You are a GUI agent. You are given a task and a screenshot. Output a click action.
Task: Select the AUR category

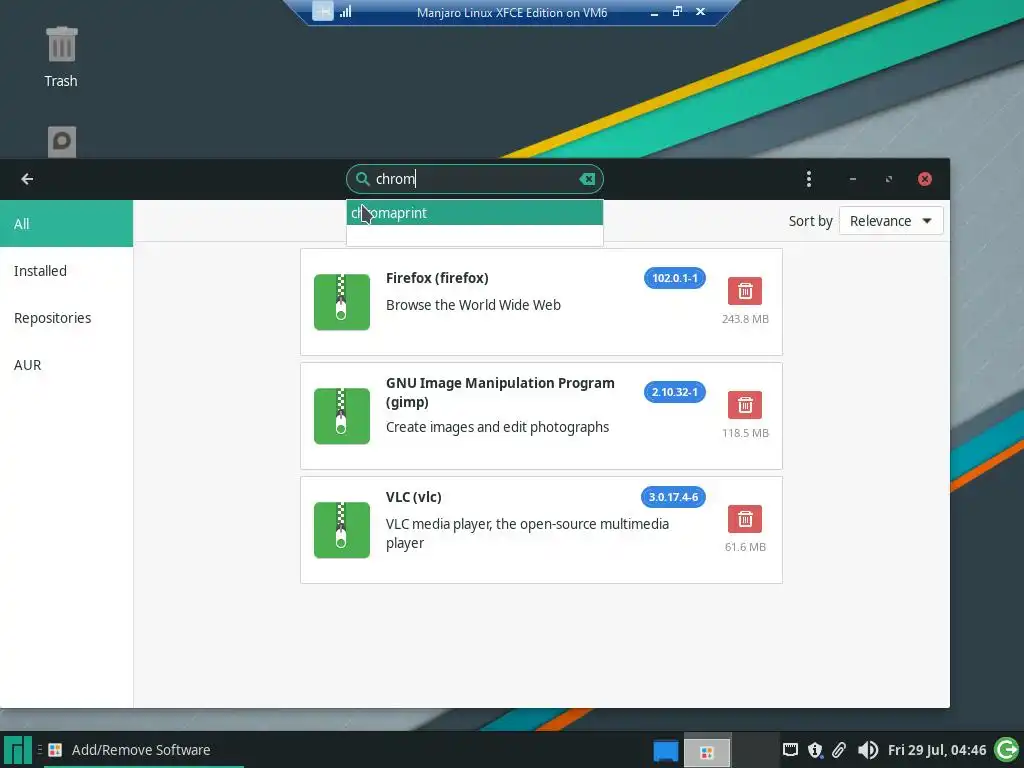(67, 364)
